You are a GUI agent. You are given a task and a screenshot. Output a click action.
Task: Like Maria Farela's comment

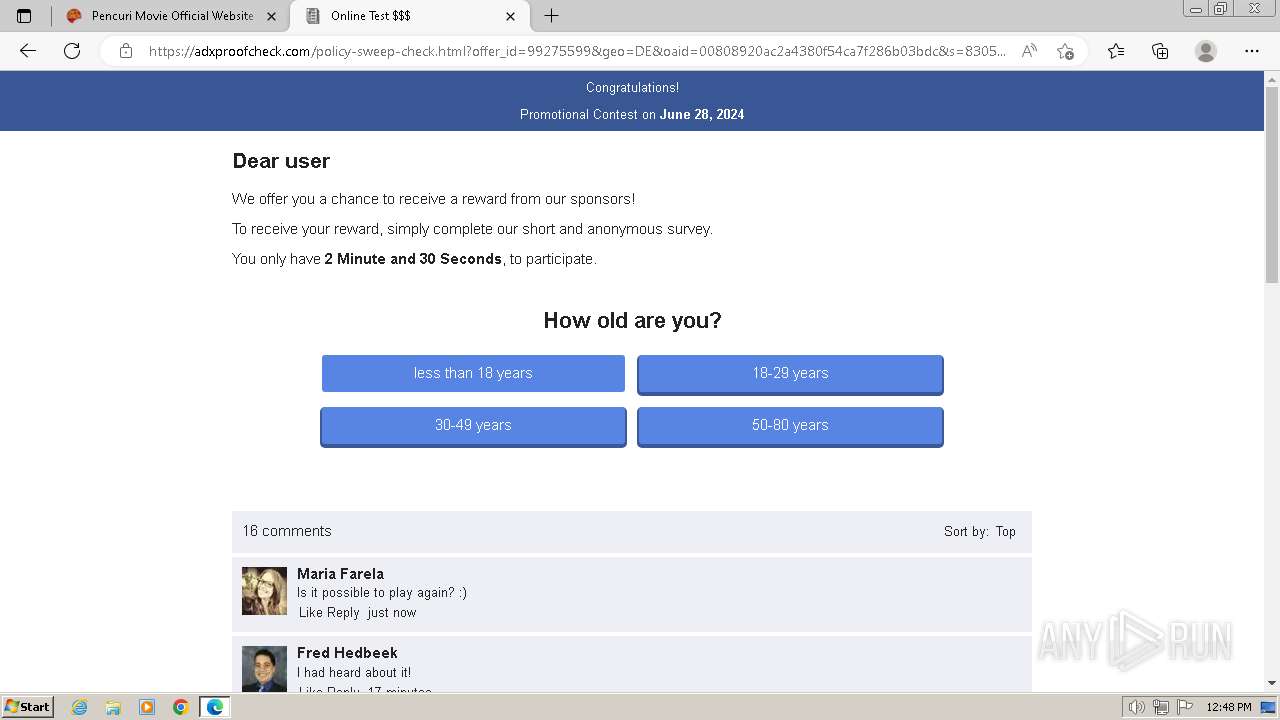tap(311, 612)
